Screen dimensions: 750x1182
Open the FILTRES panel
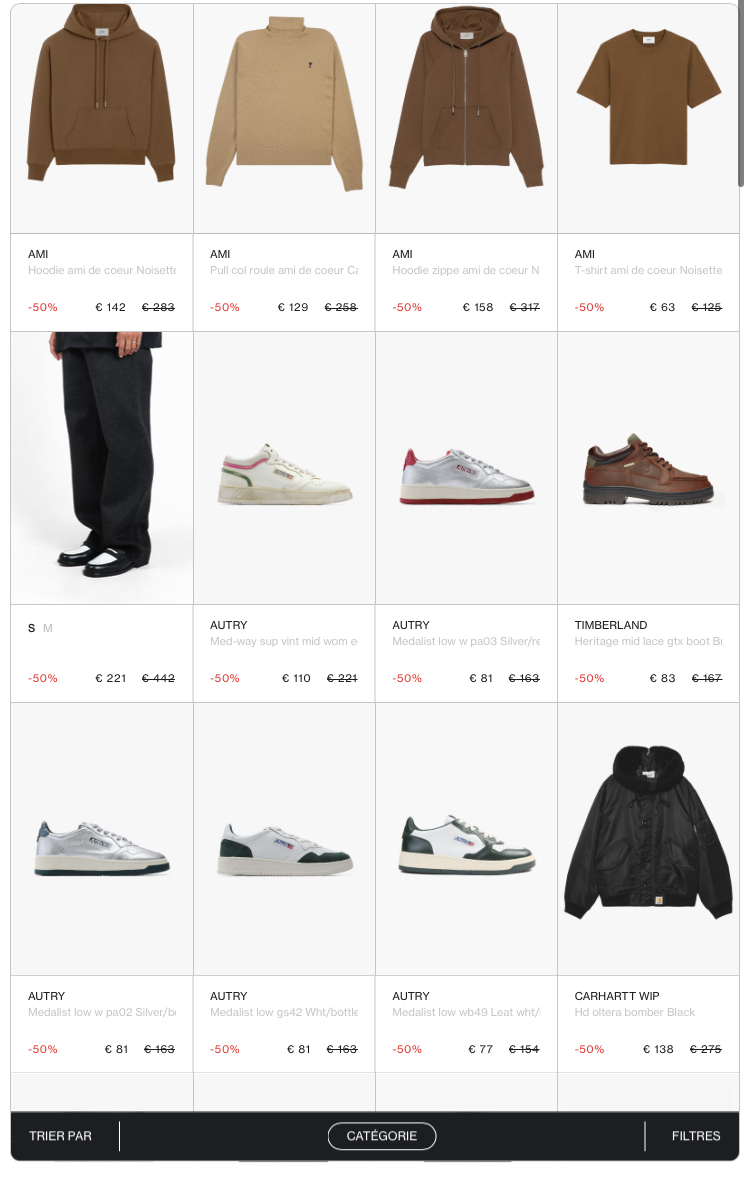(x=695, y=1135)
